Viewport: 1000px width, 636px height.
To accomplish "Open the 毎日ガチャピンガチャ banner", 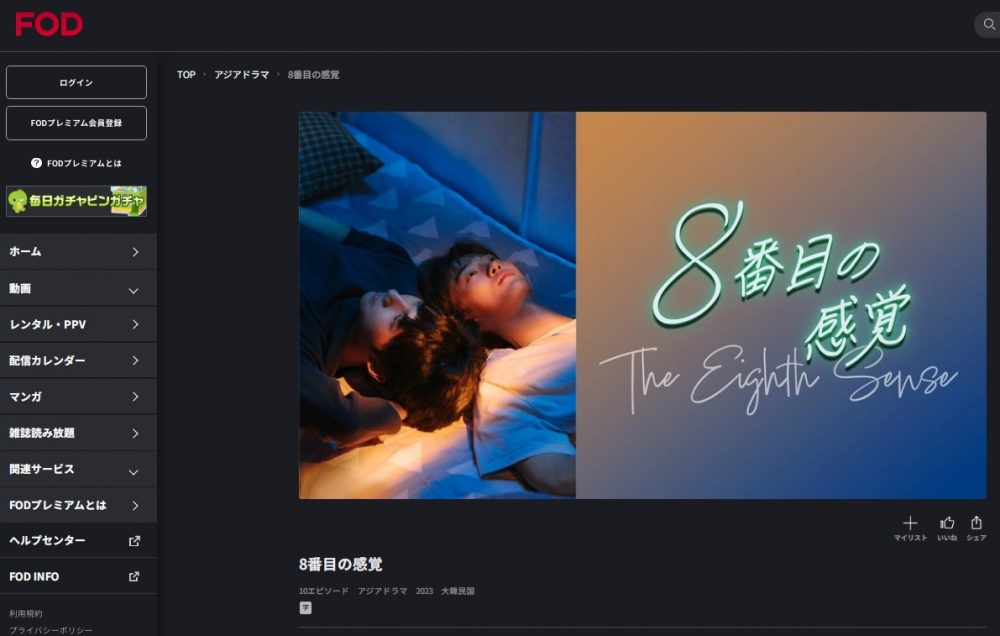I will click(x=77, y=201).
